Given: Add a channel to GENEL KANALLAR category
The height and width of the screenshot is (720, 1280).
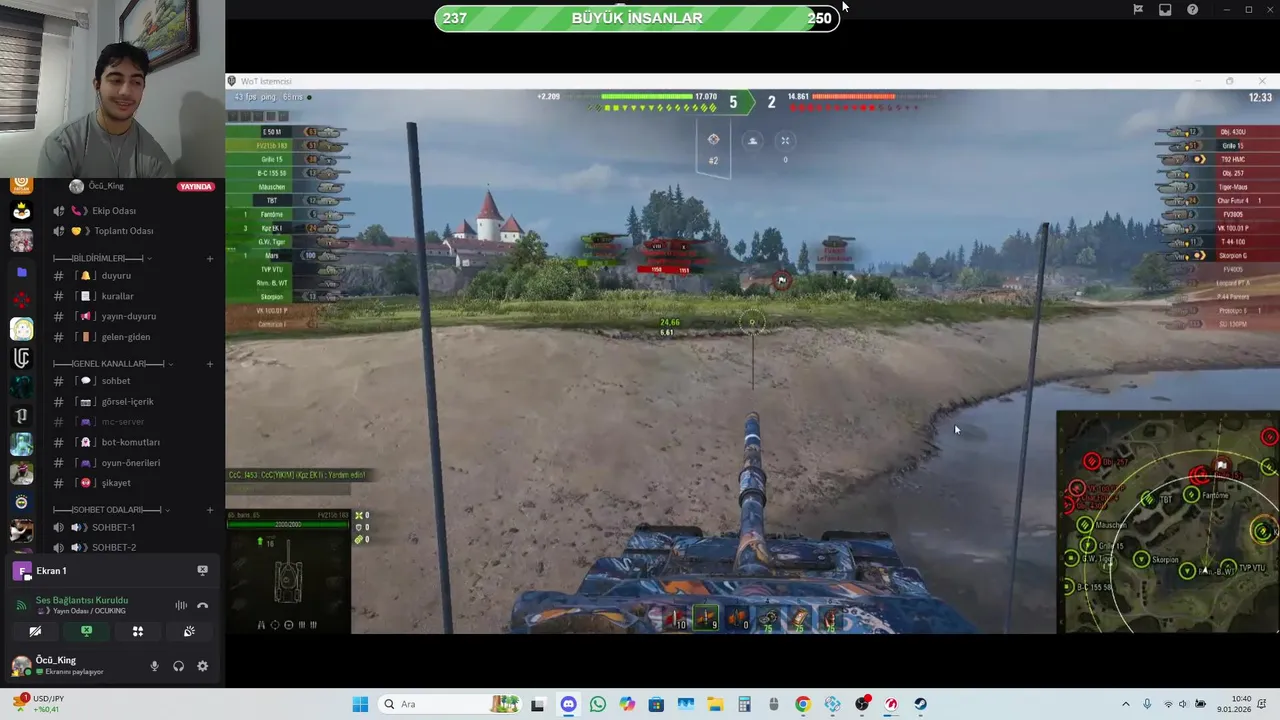Looking at the screenshot, I should click(x=210, y=364).
